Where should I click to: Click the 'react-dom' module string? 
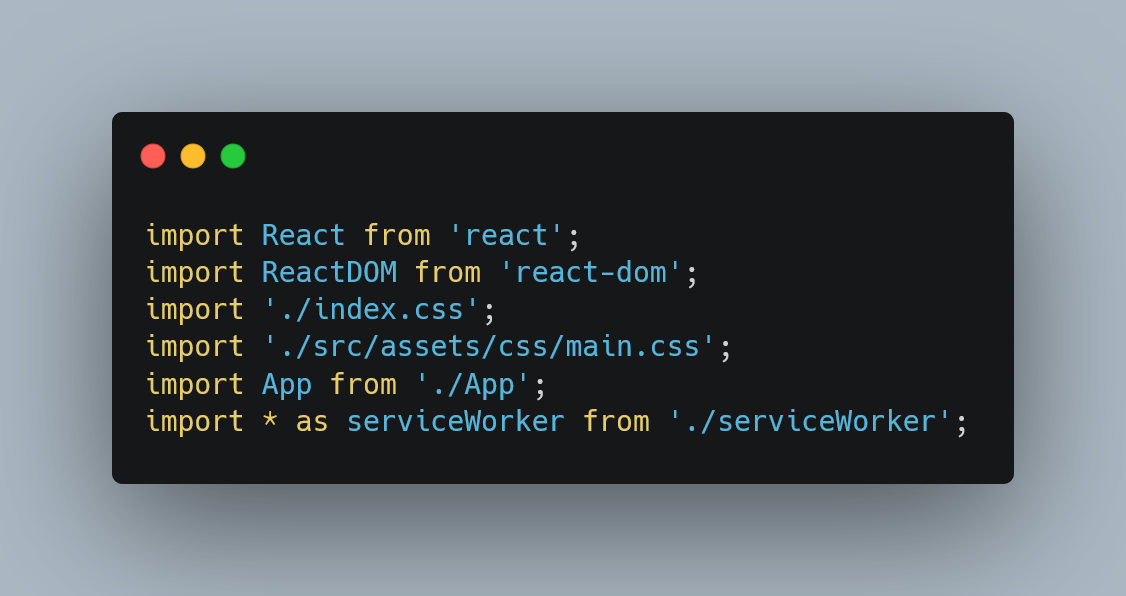tap(591, 273)
